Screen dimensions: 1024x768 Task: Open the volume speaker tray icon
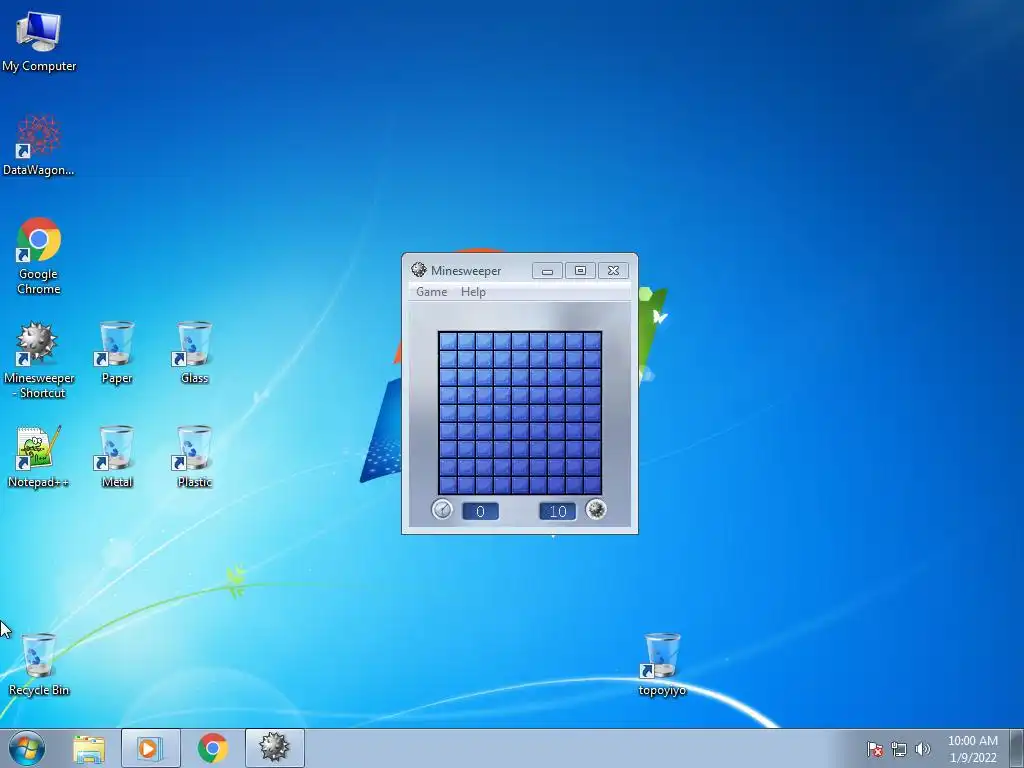pyautogui.click(x=922, y=749)
